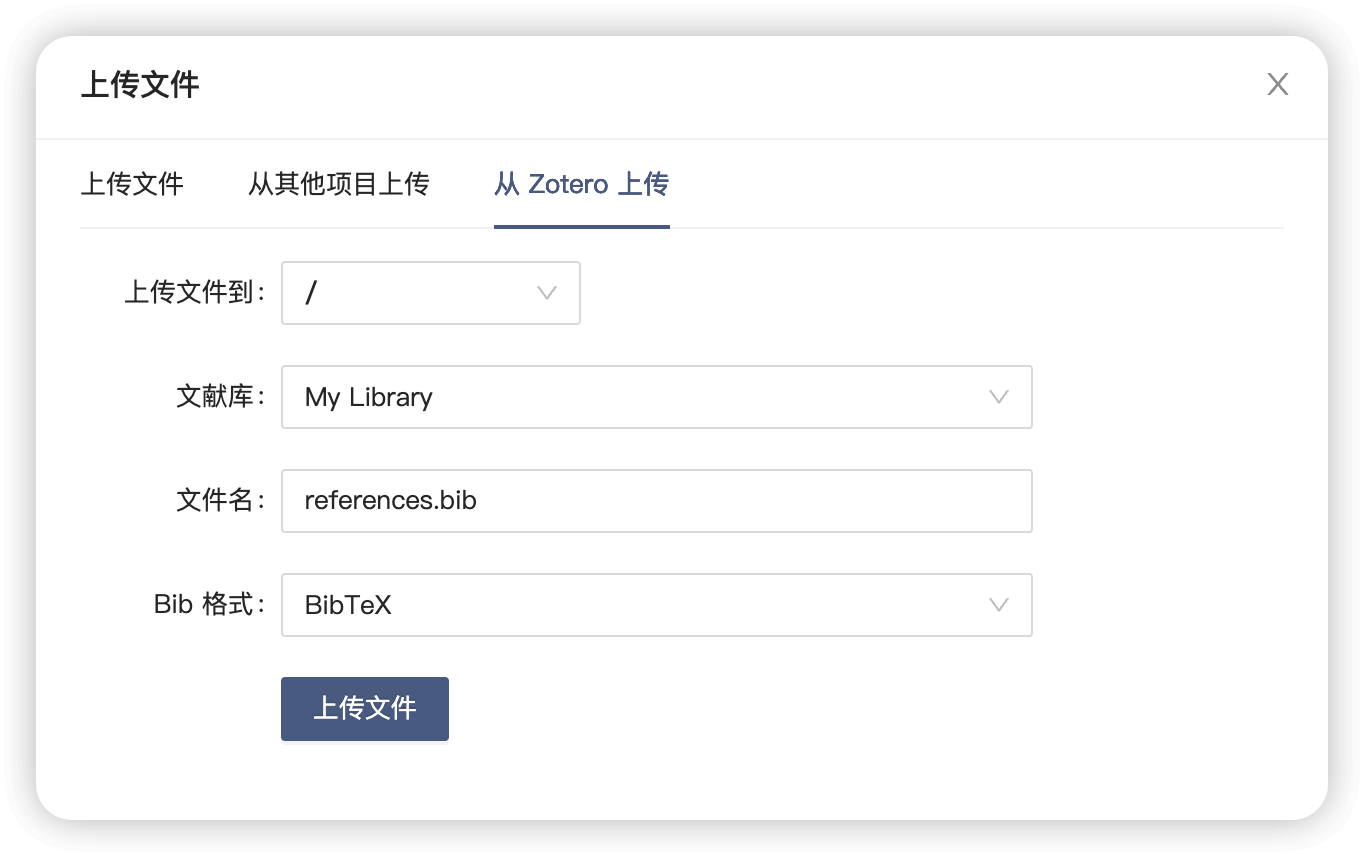Click the filename field showing references.bib

coord(657,501)
